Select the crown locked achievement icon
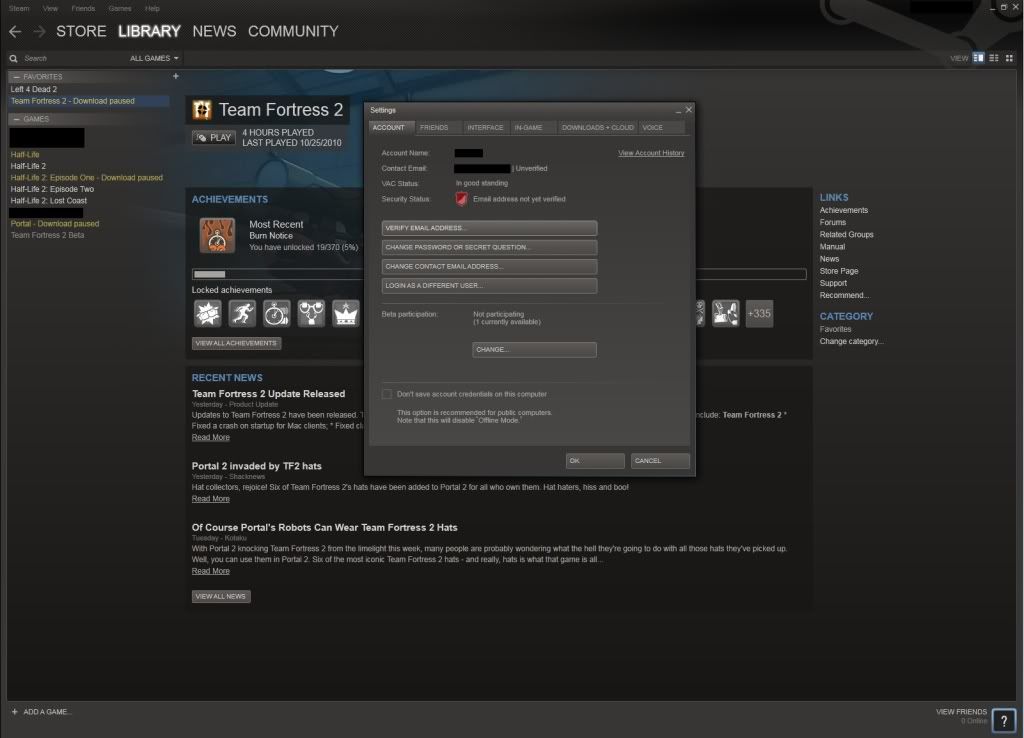Screen dimensions: 1024x738 pyautogui.click(x=346, y=313)
